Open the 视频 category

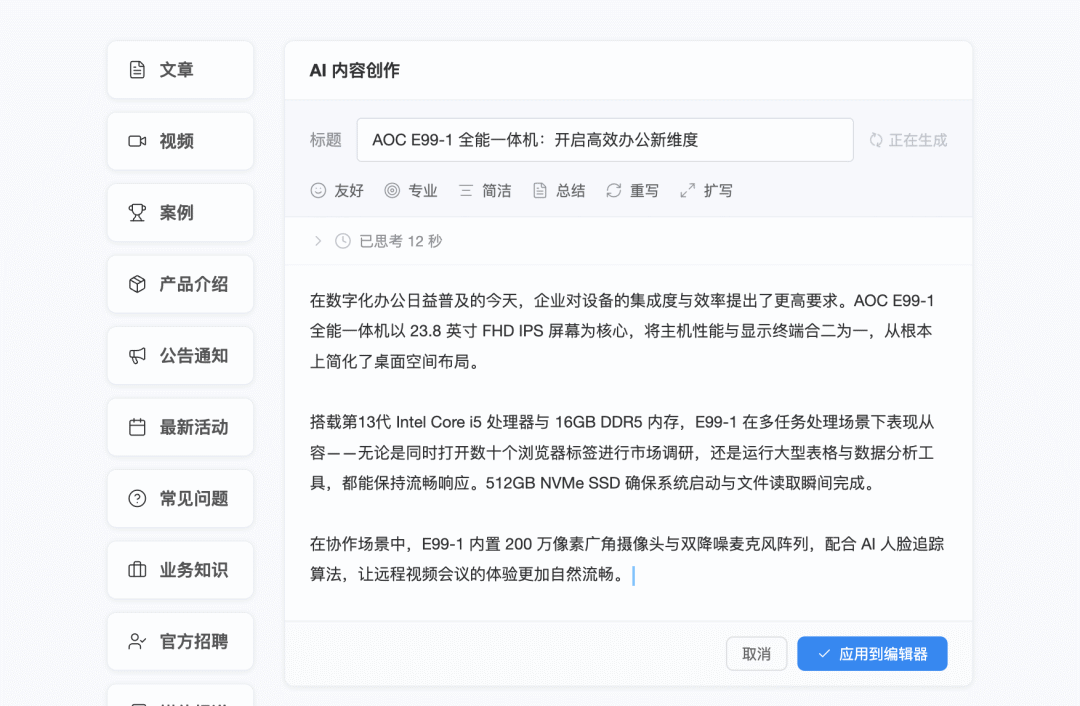pos(180,141)
